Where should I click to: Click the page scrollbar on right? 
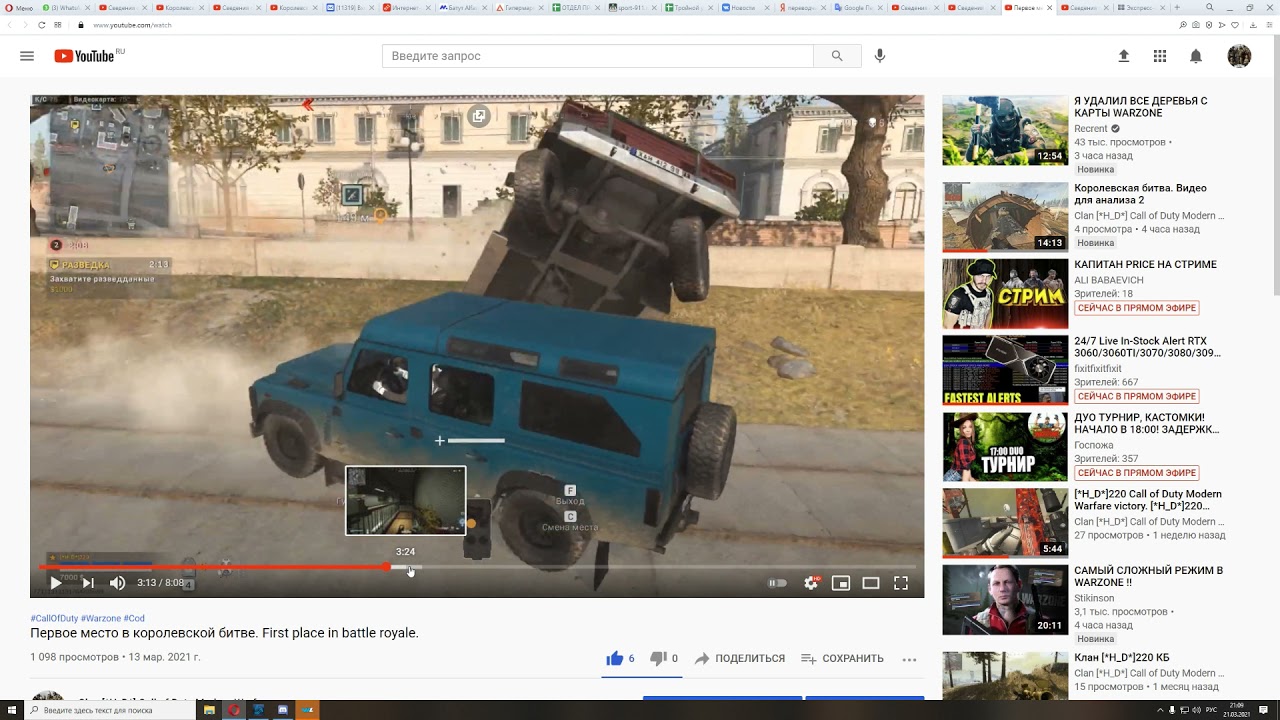pos(1276,167)
